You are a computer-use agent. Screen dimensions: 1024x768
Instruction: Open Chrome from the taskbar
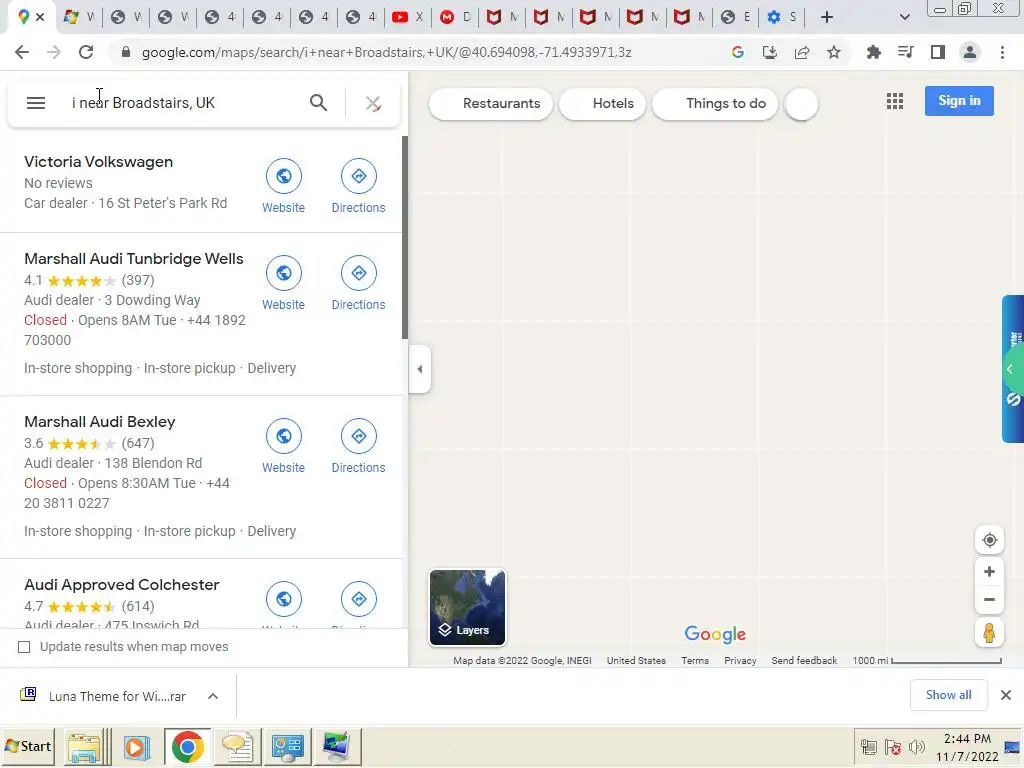(187, 747)
